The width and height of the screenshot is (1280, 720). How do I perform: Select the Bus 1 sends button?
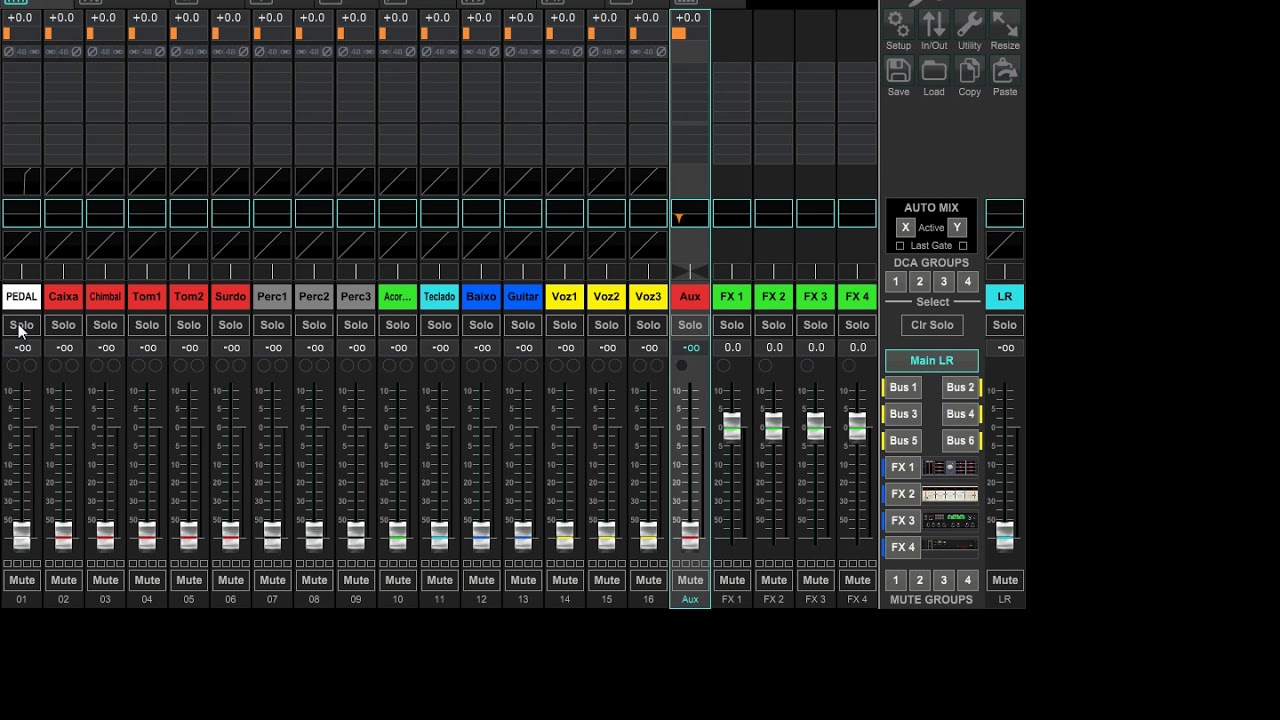[902, 388]
